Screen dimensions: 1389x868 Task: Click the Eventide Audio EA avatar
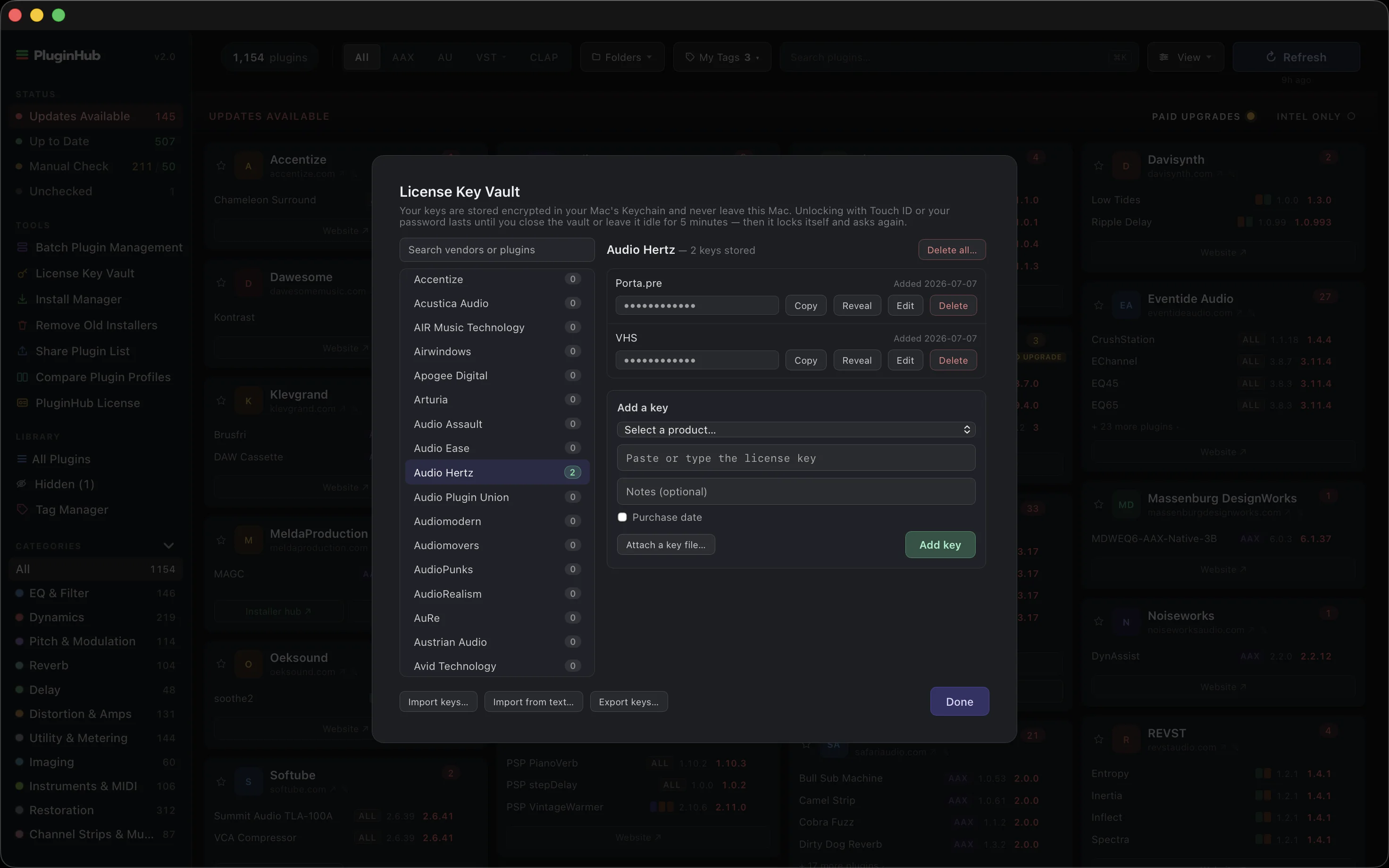coord(1126,305)
